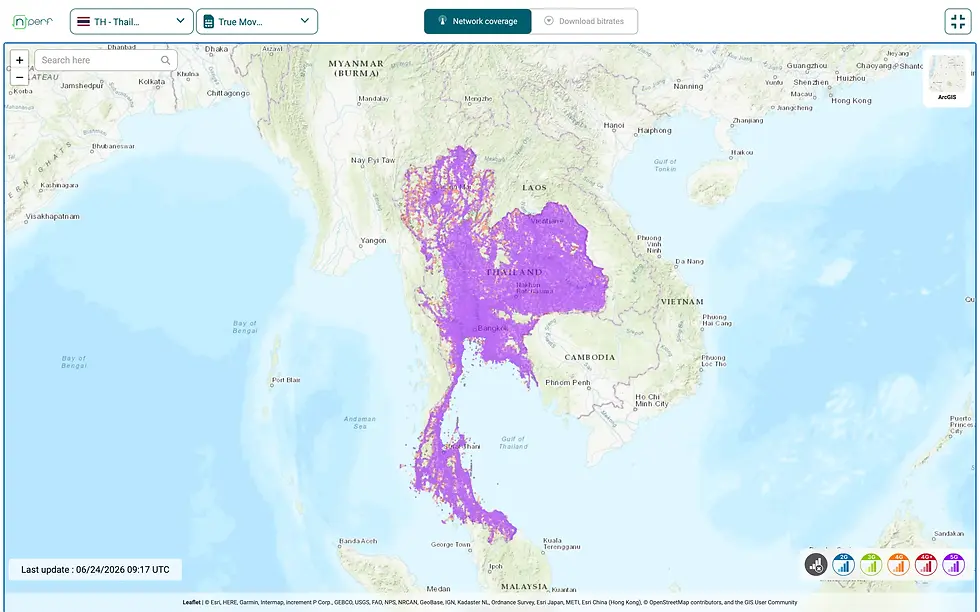Click the Zhanjiang city label
This screenshot has width=980, height=612.
(x=748, y=121)
